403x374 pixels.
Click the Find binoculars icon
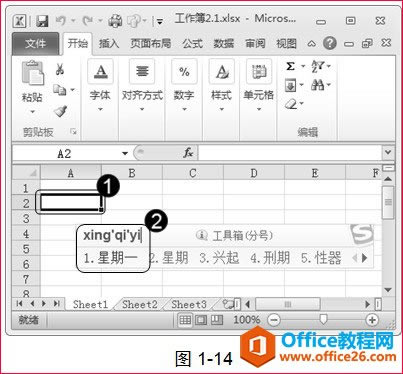click(x=318, y=85)
